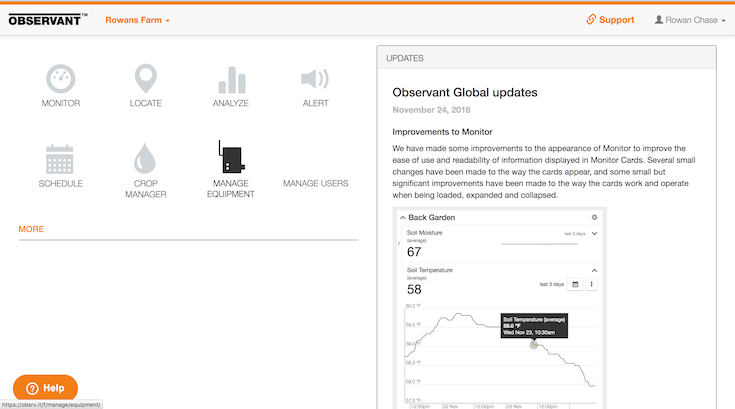Open the Rowan Chase user menu
The image size is (735, 409).
click(690, 20)
